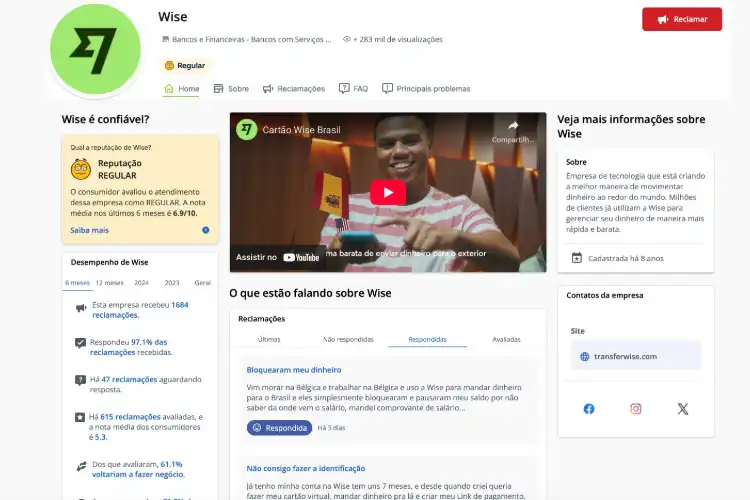This screenshot has width=750, height=500.
Task: Open the Principais problemas tab
Action: (426, 89)
